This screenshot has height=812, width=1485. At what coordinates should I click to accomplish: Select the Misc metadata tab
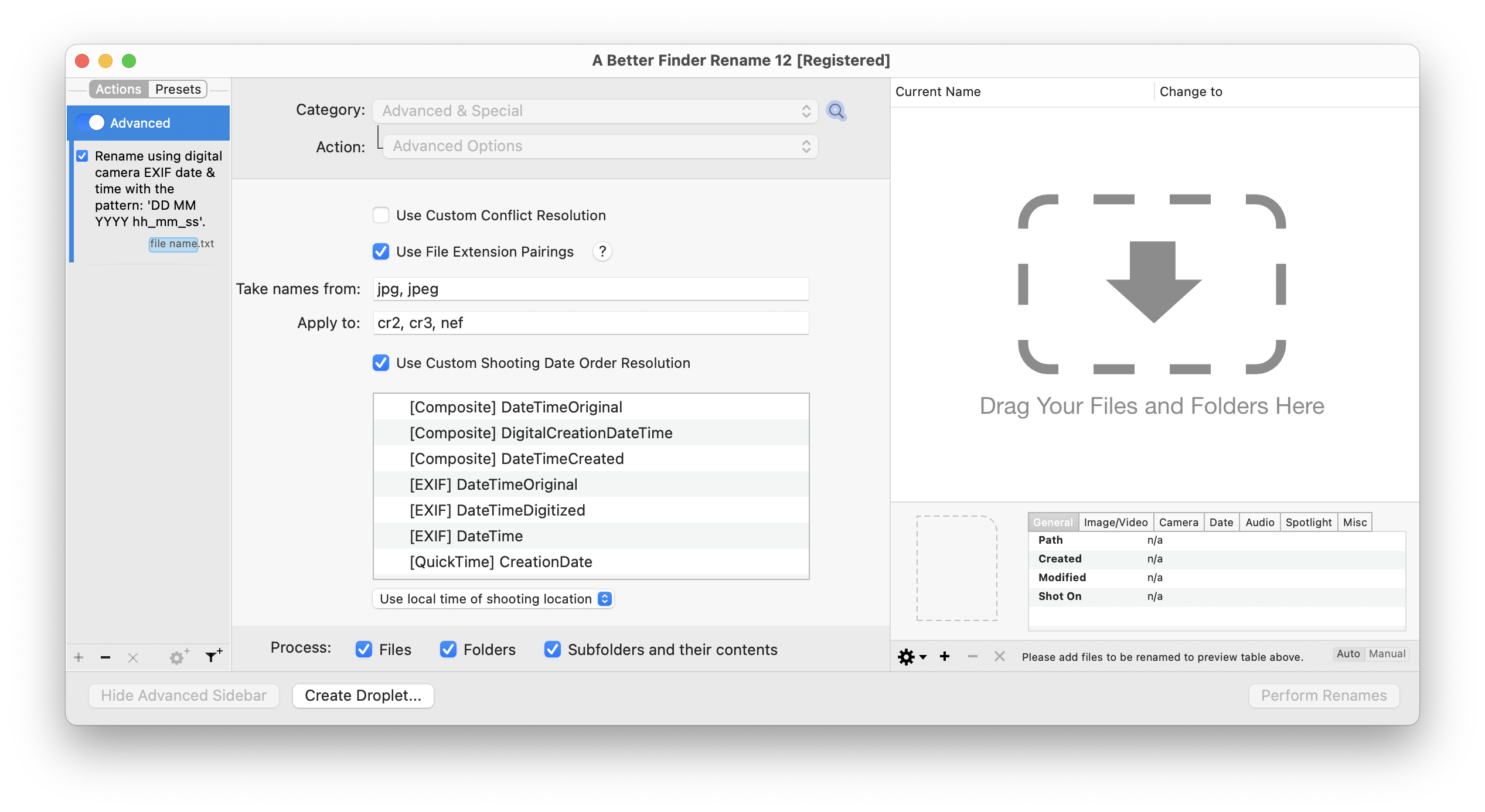[1355, 522]
